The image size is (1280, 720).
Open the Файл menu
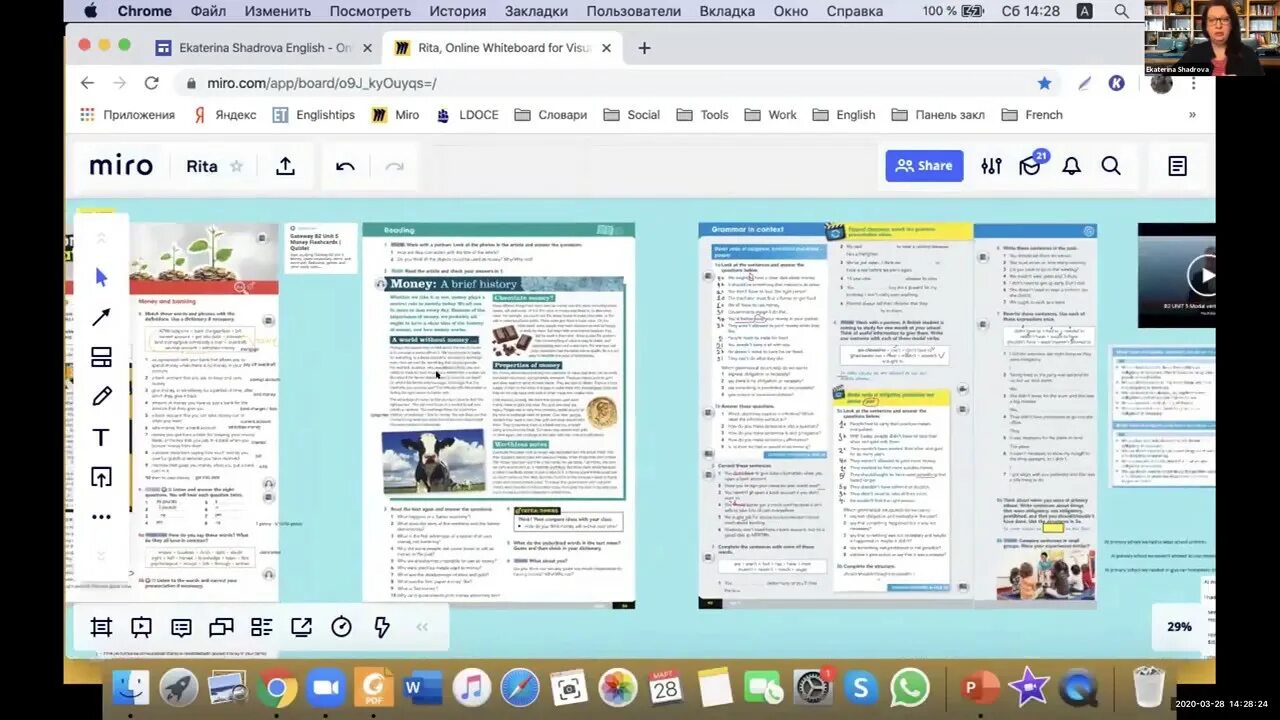point(208,11)
